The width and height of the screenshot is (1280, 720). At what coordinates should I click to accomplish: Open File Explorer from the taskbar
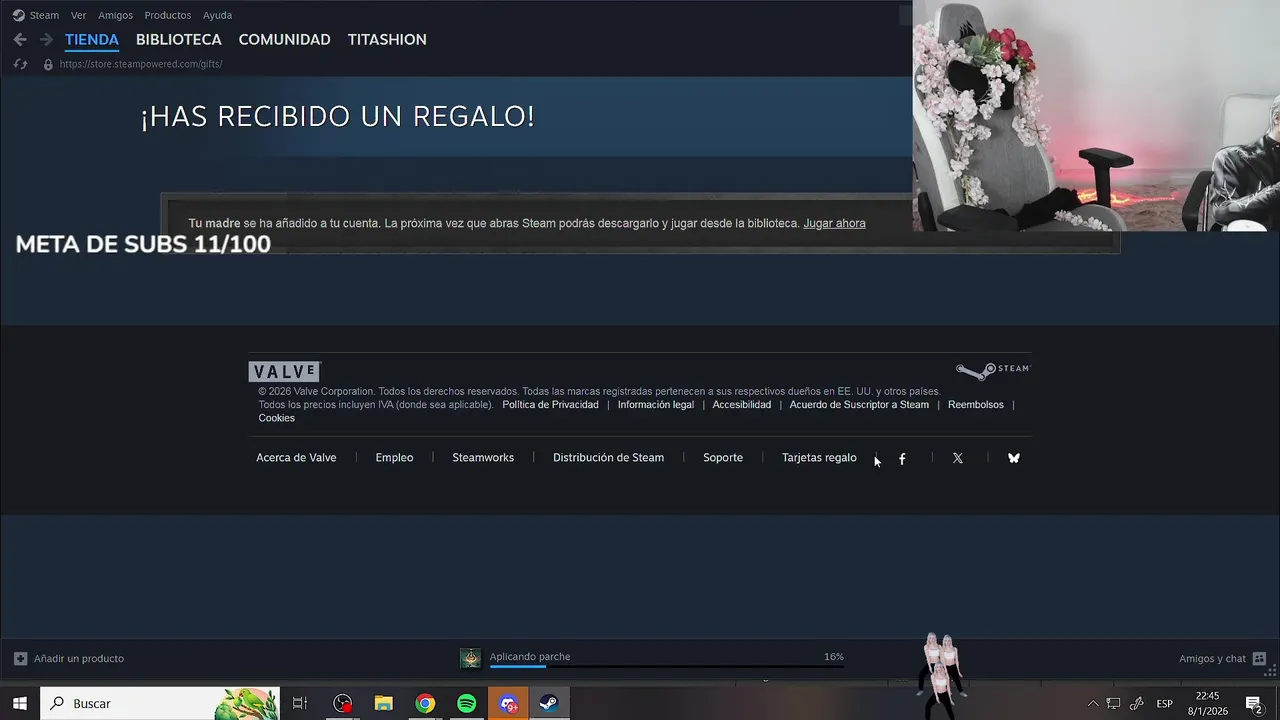coord(383,703)
